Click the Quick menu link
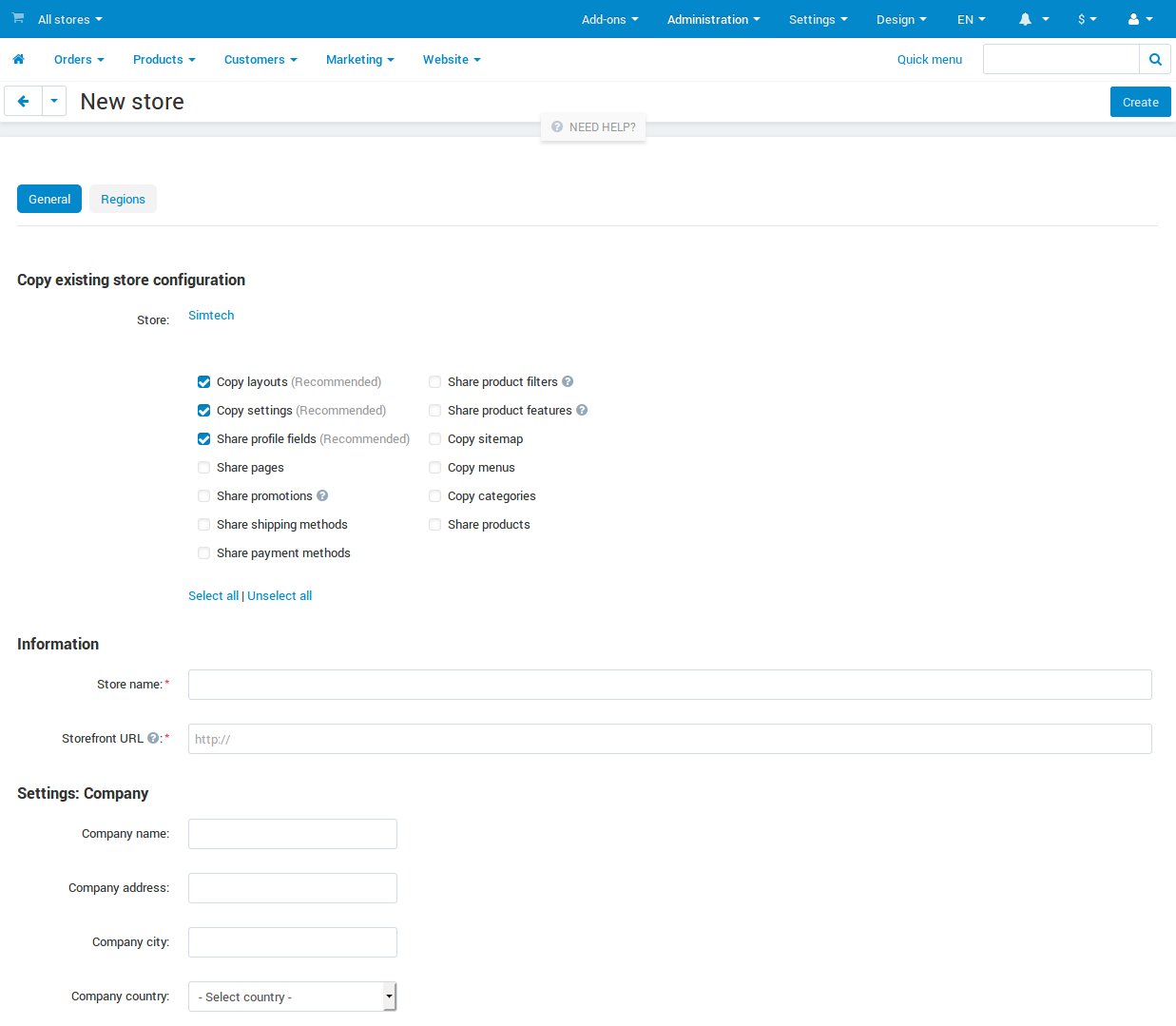1176x1026 pixels. [930, 59]
